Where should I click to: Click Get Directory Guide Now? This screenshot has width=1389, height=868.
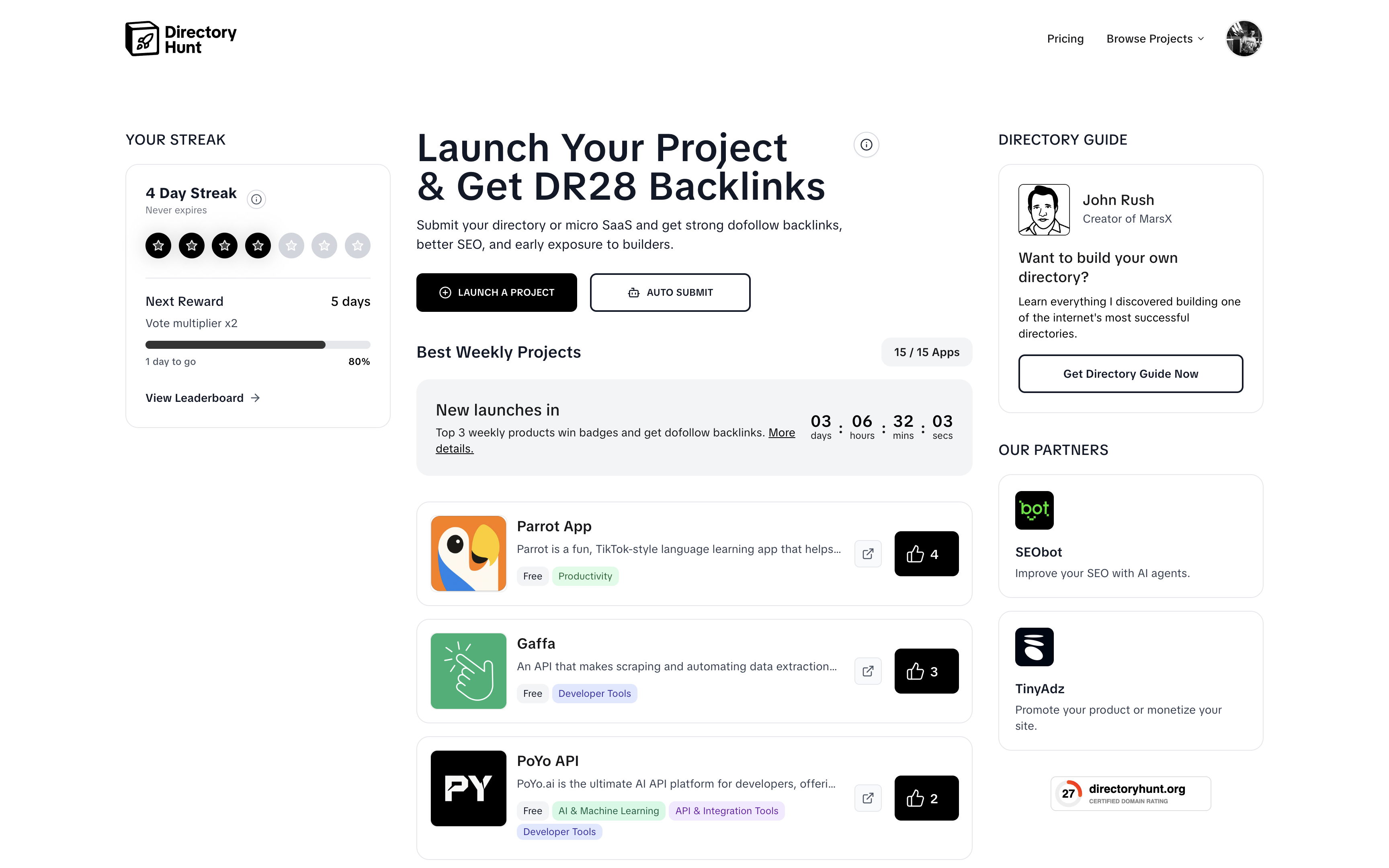click(1130, 374)
